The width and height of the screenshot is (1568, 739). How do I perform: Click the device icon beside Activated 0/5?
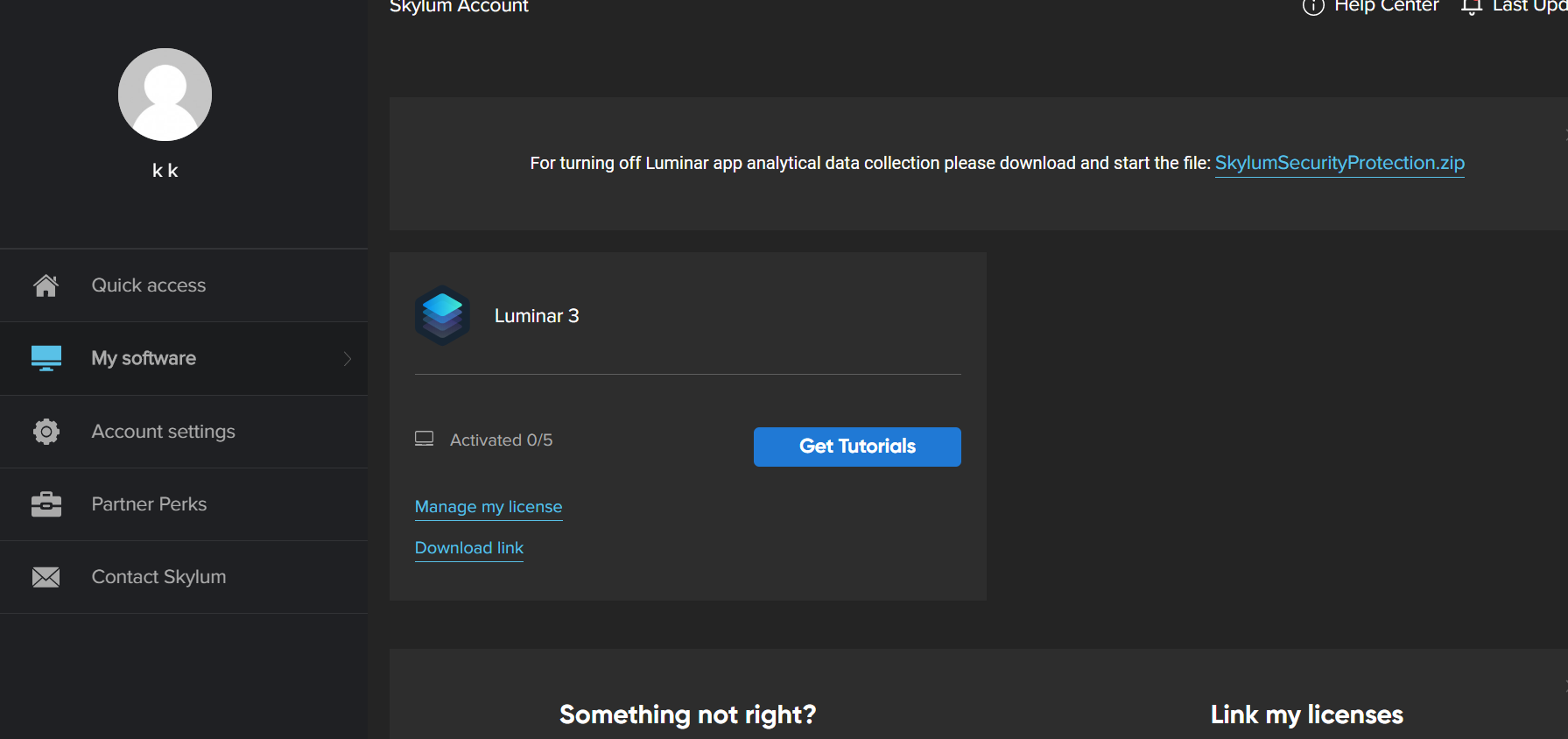pyautogui.click(x=425, y=440)
